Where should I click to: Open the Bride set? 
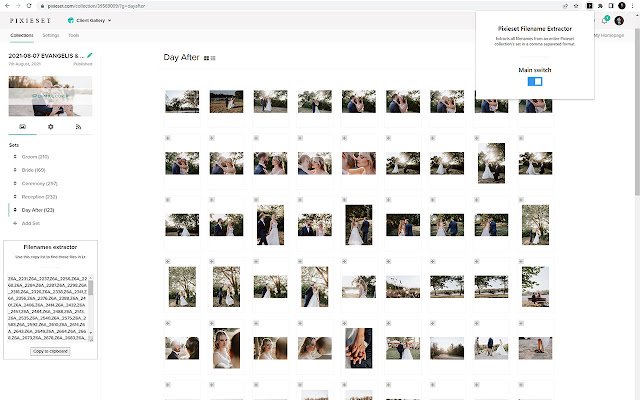point(33,170)
